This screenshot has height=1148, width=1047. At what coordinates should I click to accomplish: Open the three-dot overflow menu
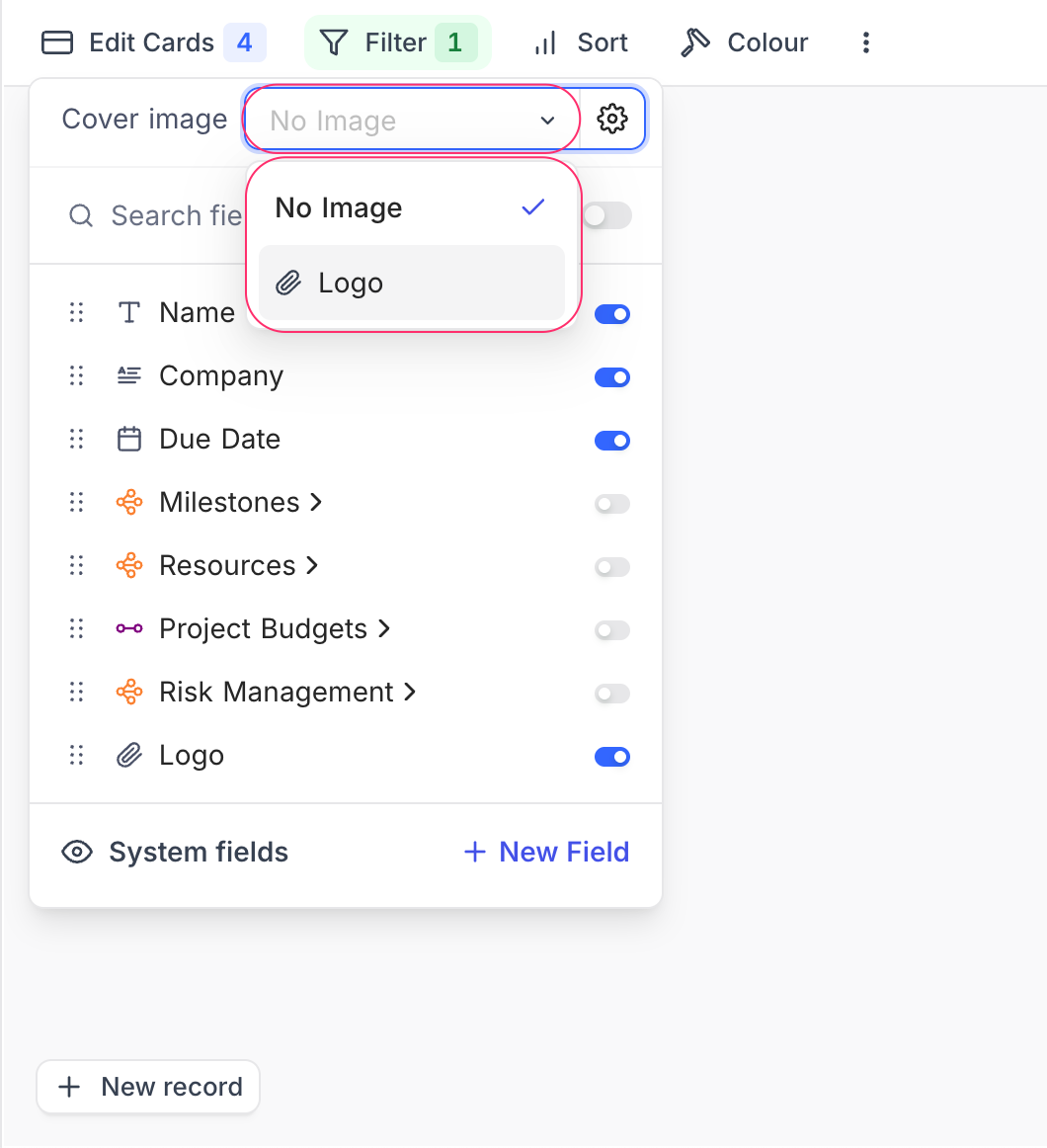point(866,42)
